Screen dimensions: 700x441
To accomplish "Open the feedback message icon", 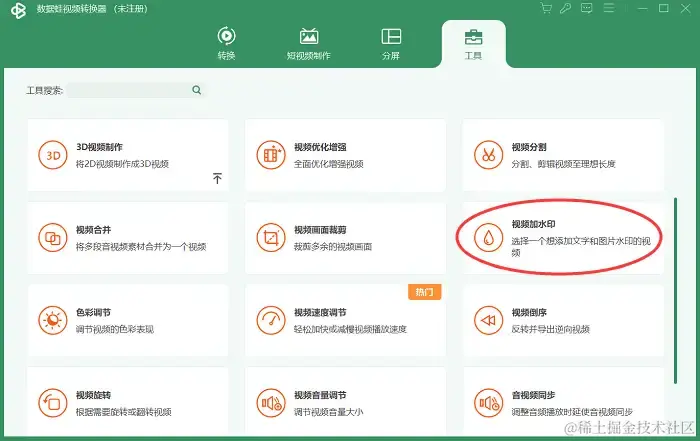I will [587, 8].
